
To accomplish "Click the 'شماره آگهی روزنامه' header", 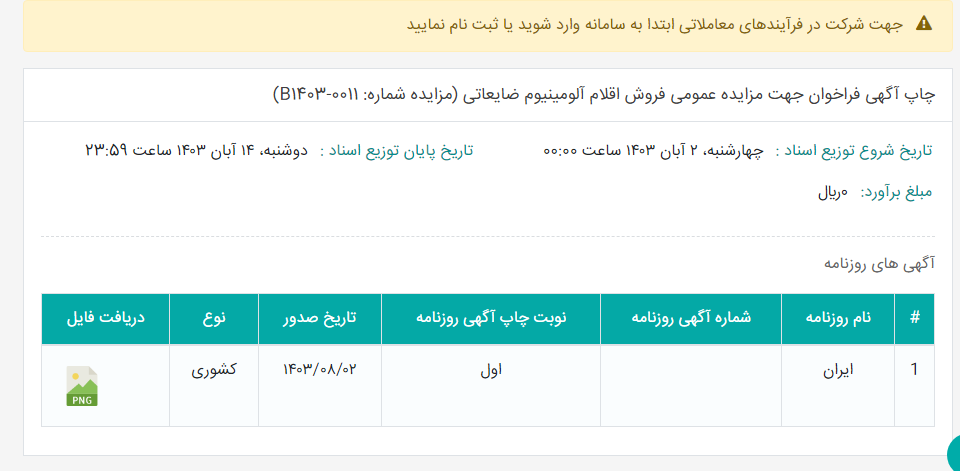I will pos(691,318).
